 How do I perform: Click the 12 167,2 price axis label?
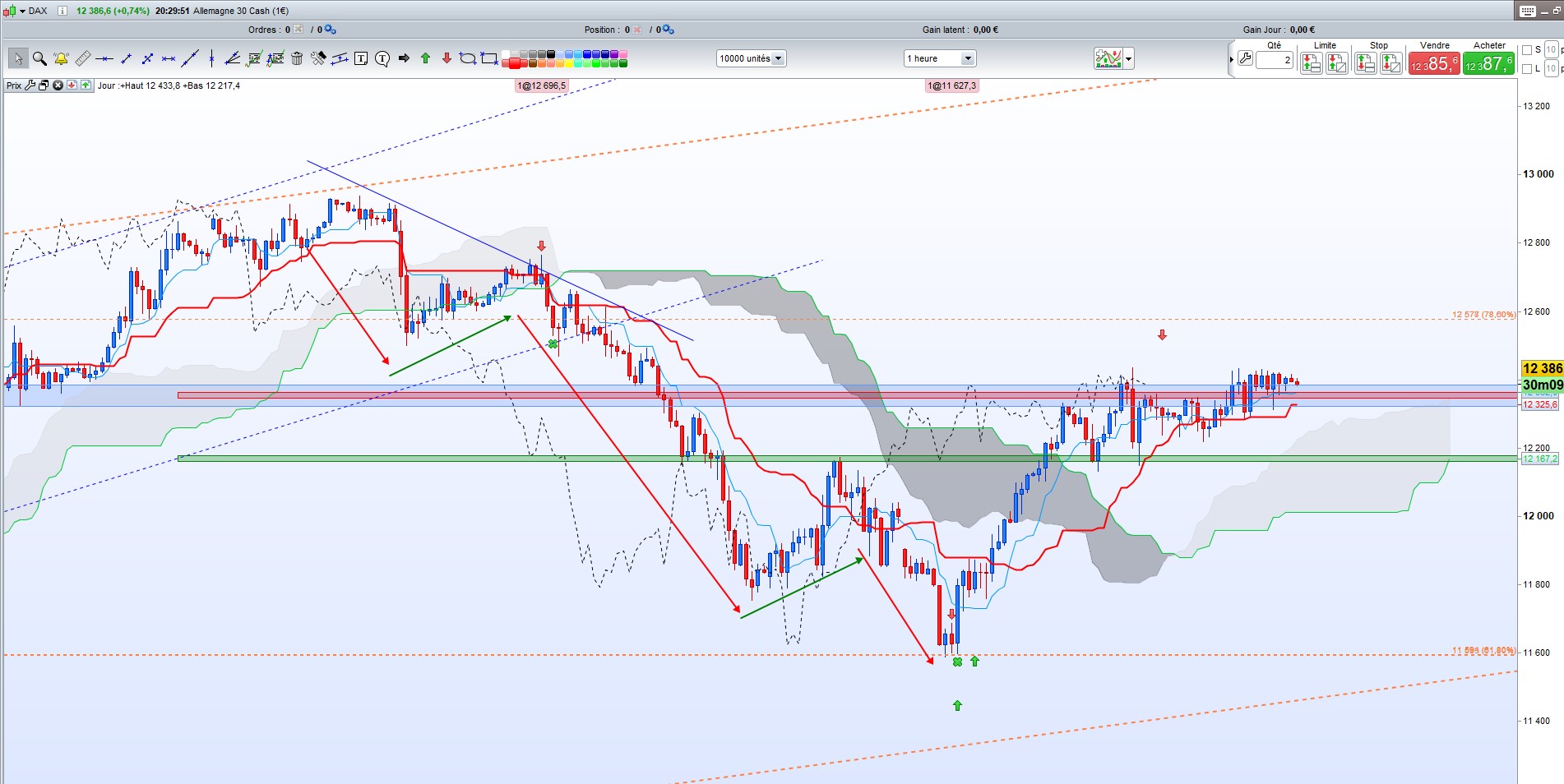(x=1539, y=459)
